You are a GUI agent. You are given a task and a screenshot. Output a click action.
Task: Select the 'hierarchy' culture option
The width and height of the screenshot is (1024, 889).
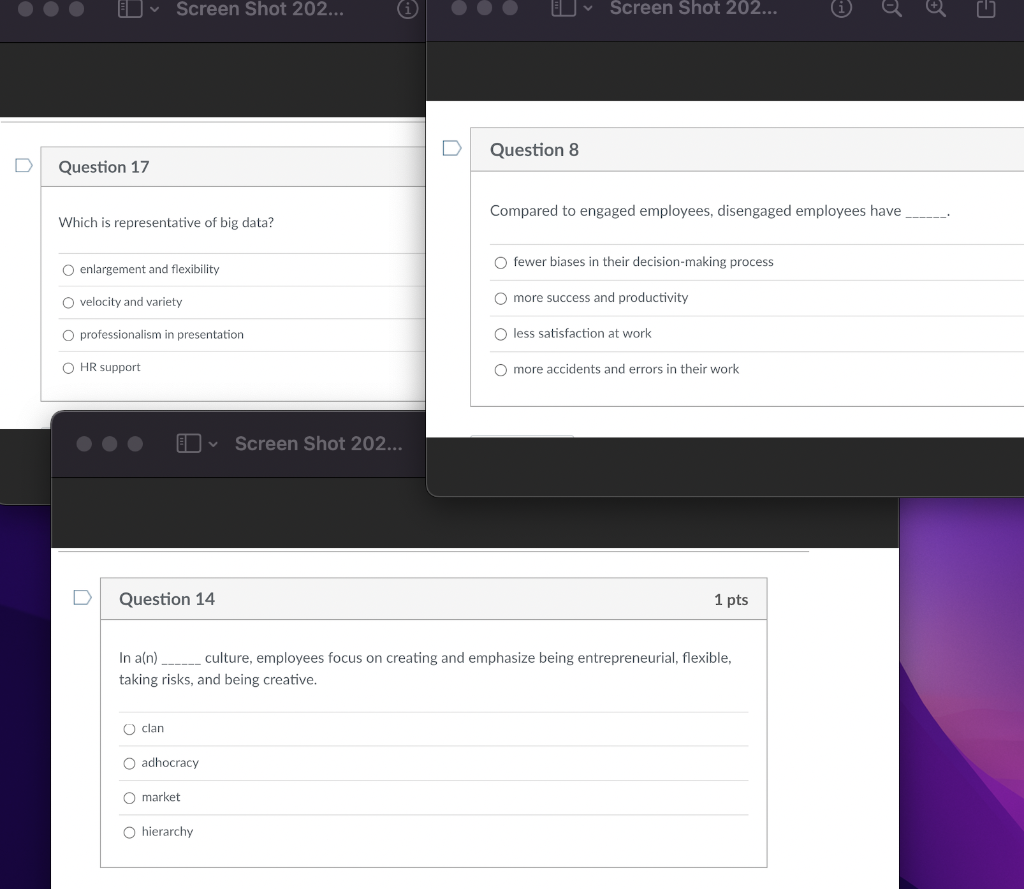pyautogui.click(x=129, y=832)
